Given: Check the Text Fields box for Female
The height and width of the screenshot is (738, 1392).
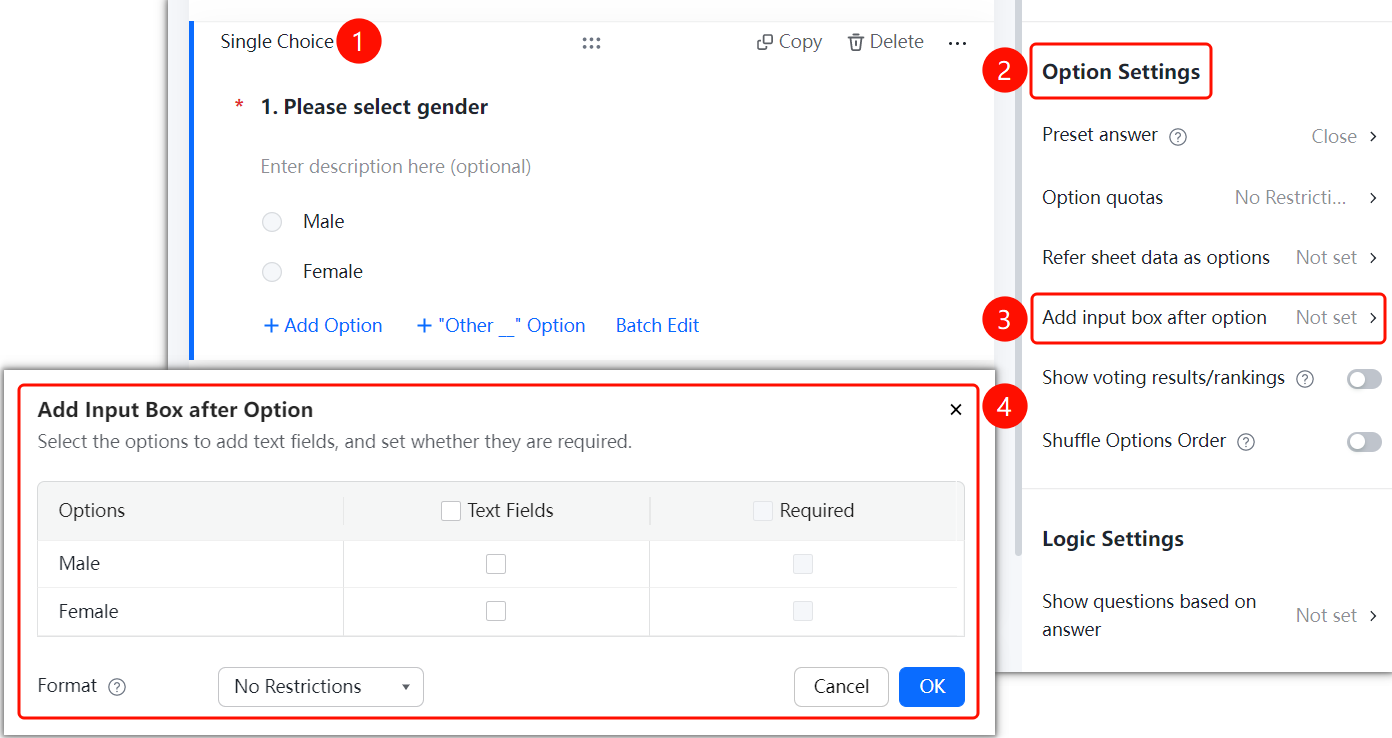Looking at the screenshot, I should tap(496, 611).
